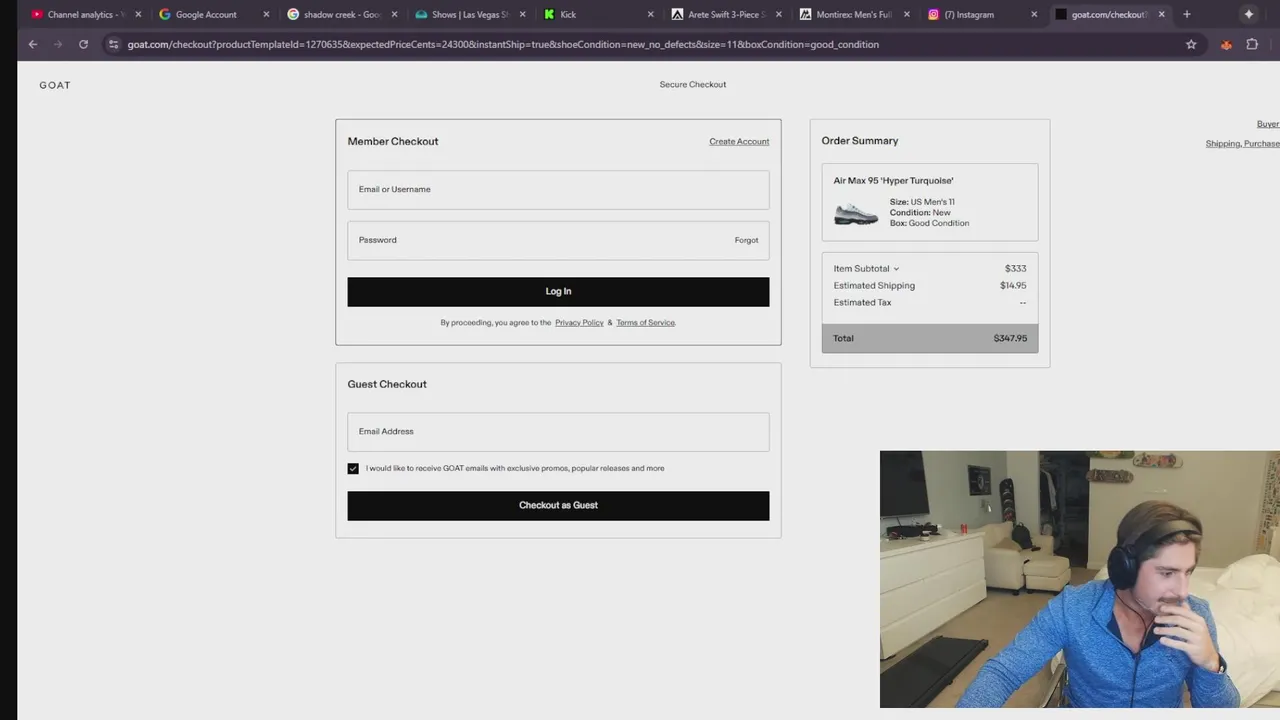Screen dimensions: 1280x720
Task: Close the Instagram tab
Action: pyautogui.click(x=1034, y=14)
